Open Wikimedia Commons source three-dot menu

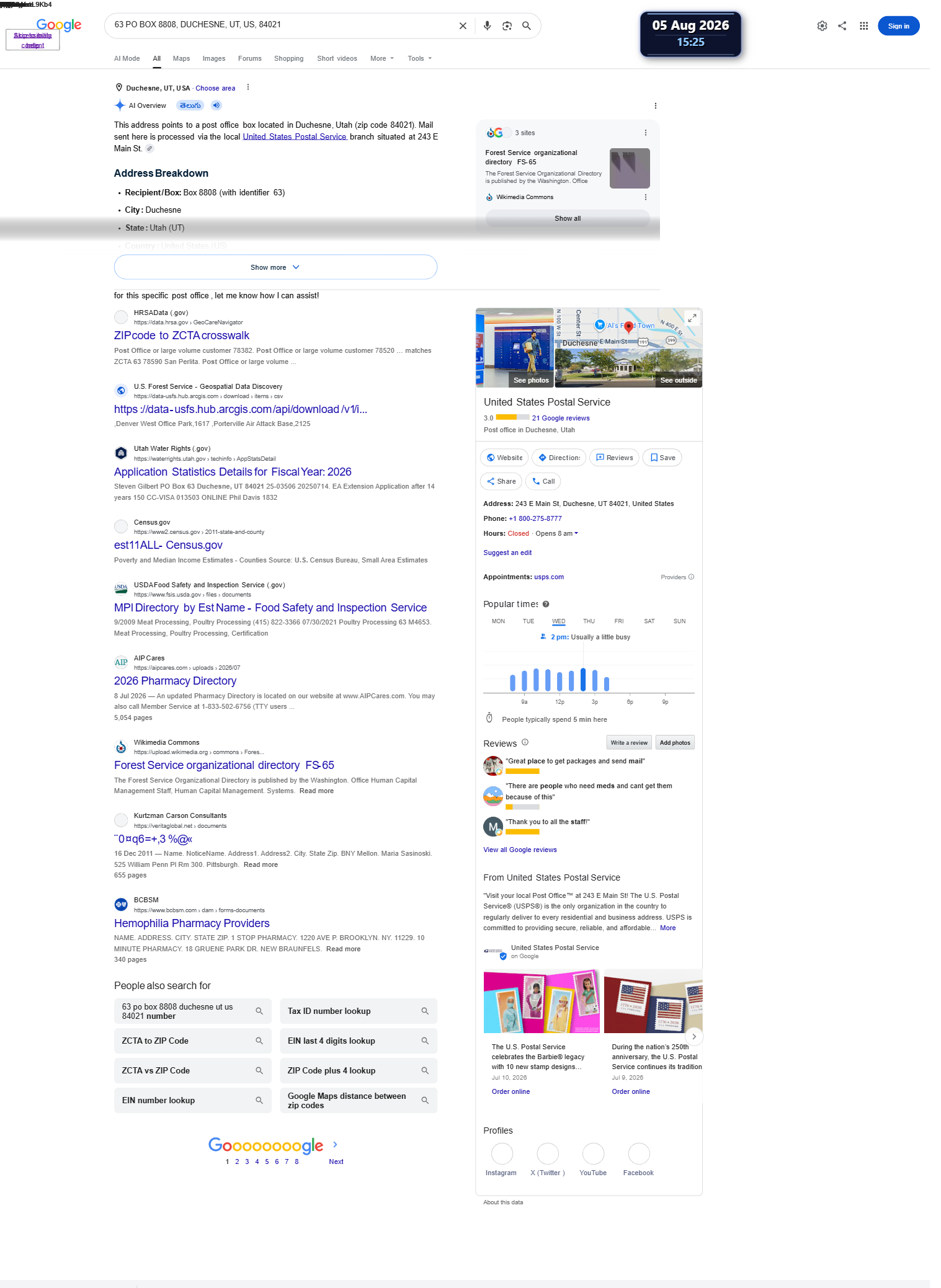click(x=646, y=197)
